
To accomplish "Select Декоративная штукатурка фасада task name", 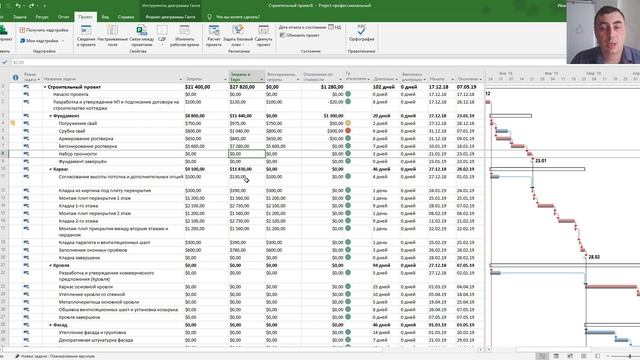I will 96,340.
